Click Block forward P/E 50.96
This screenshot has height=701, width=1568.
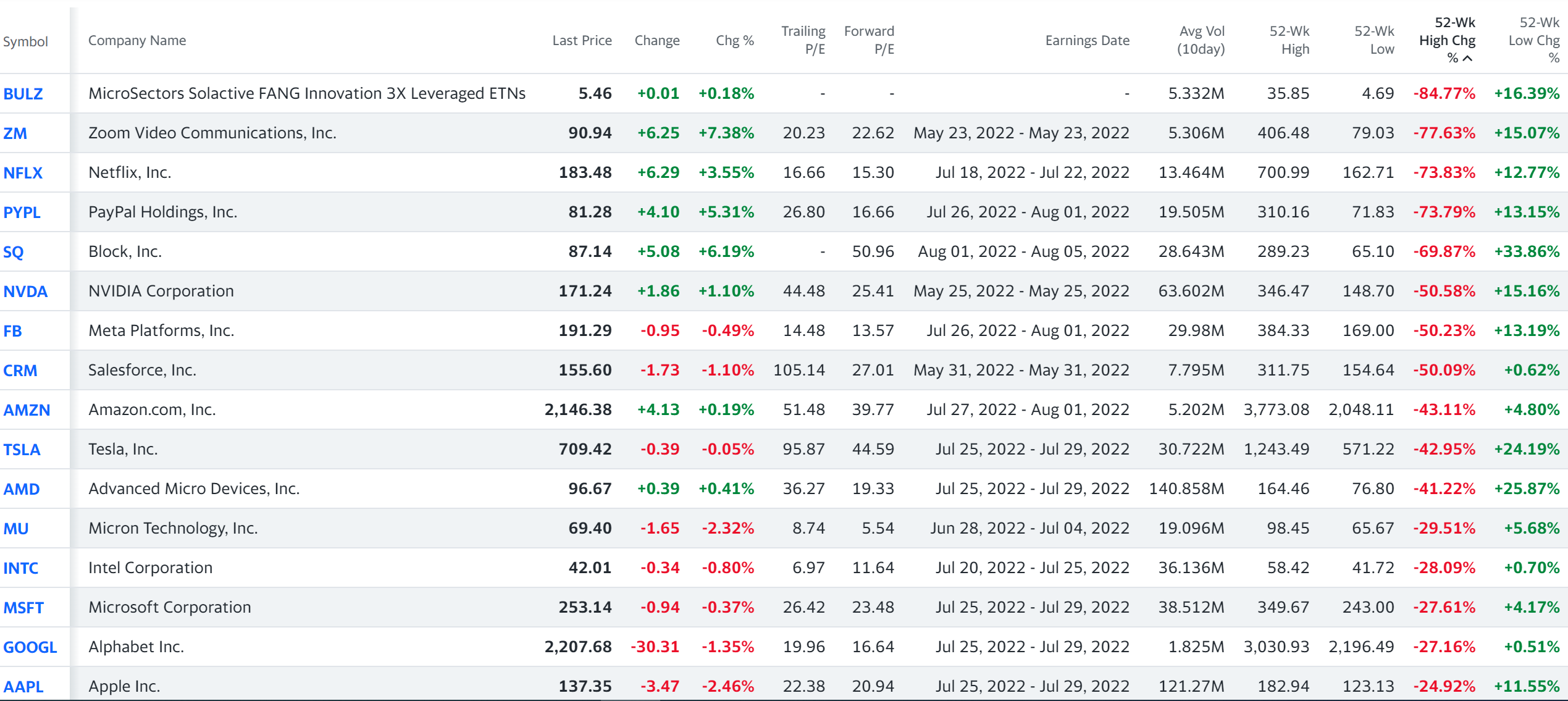tap(873, 251)
